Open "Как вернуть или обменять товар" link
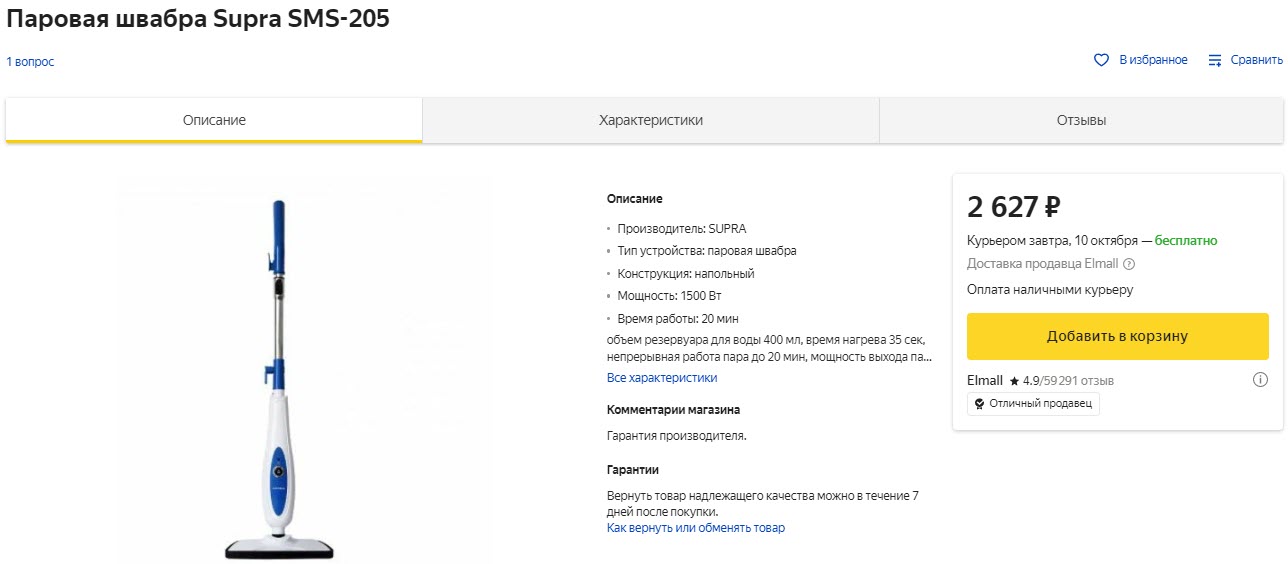This screenshot has height=564, width=1288. coord(696,528)
